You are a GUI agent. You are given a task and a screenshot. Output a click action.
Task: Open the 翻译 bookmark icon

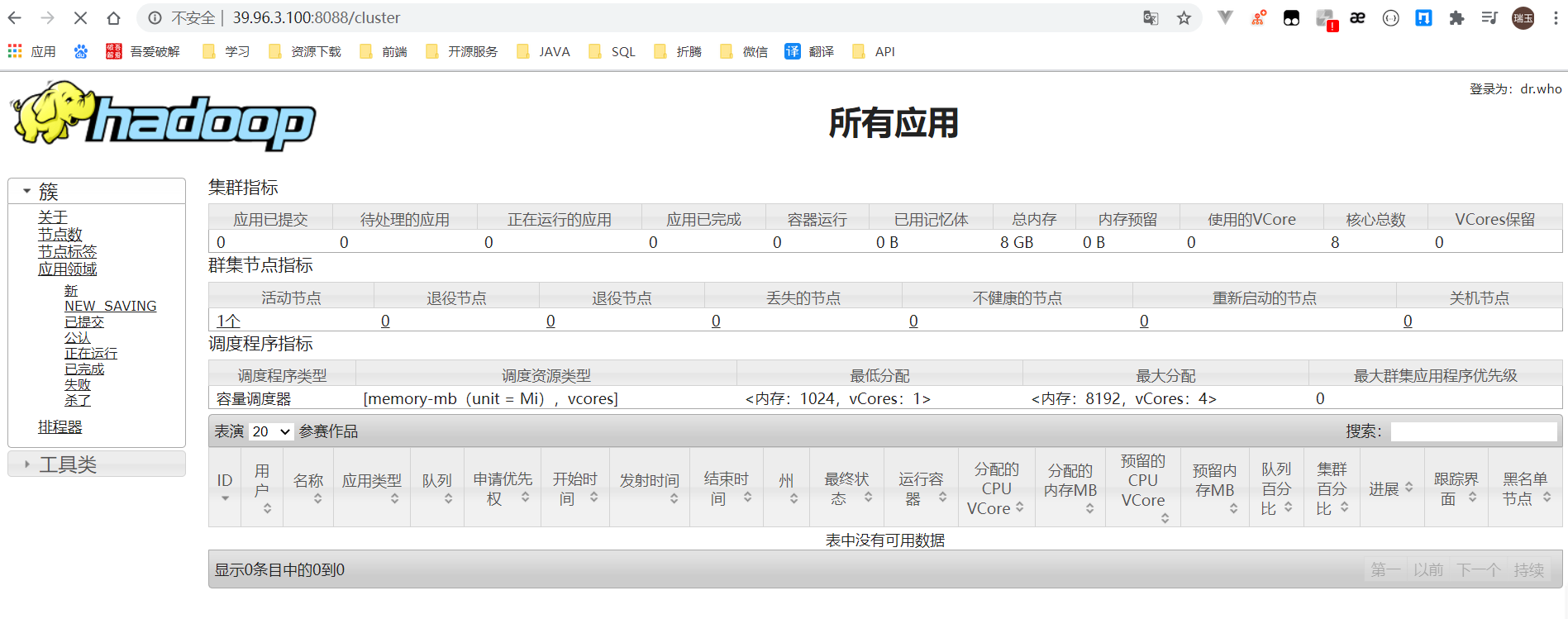click(809, 51)
